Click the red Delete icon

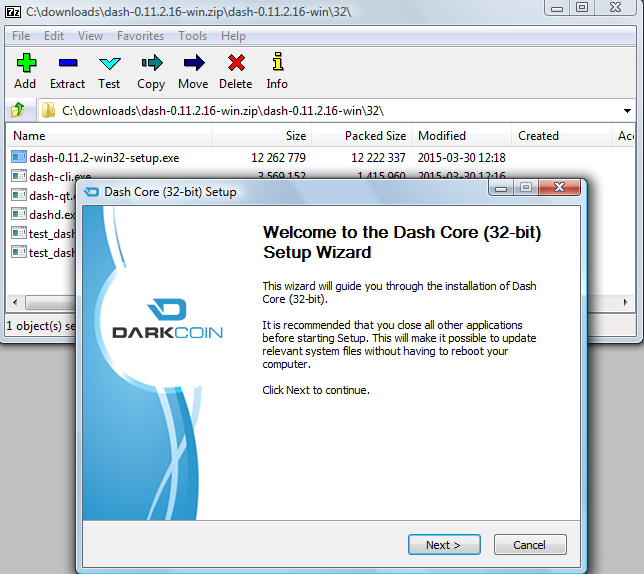tap(236, 63)
